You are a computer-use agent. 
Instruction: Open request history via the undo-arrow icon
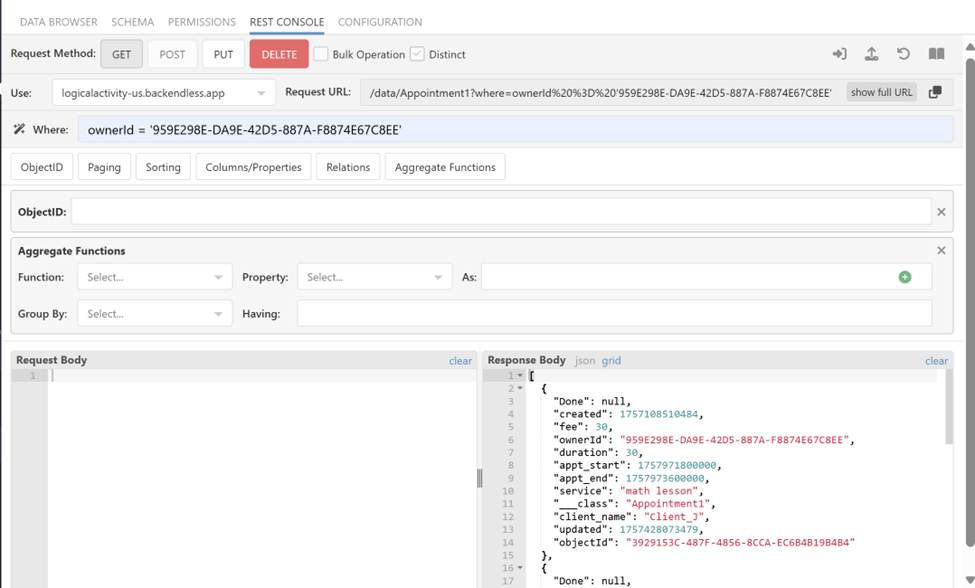pyautogui.click(x=903, y=54)
